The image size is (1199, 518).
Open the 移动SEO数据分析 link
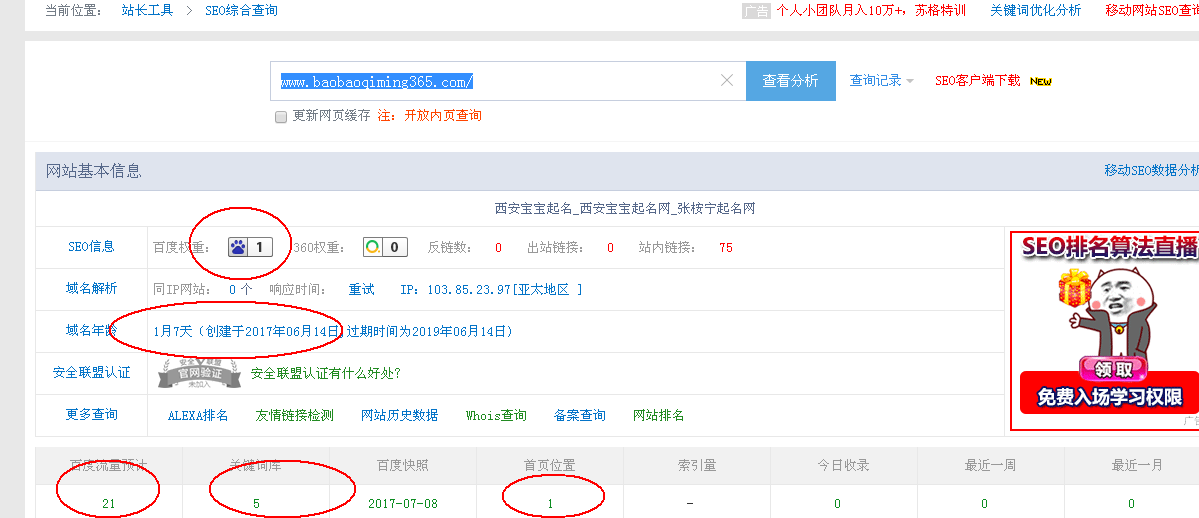(1151, 170)
